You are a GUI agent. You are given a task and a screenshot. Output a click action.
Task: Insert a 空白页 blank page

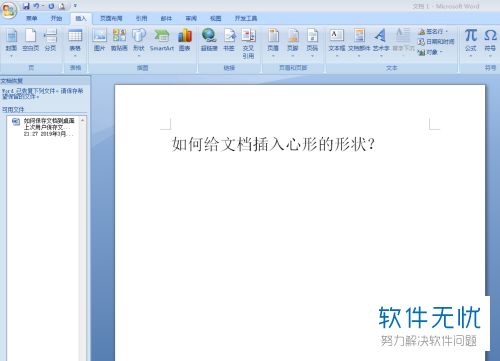[x=31, y=40]
